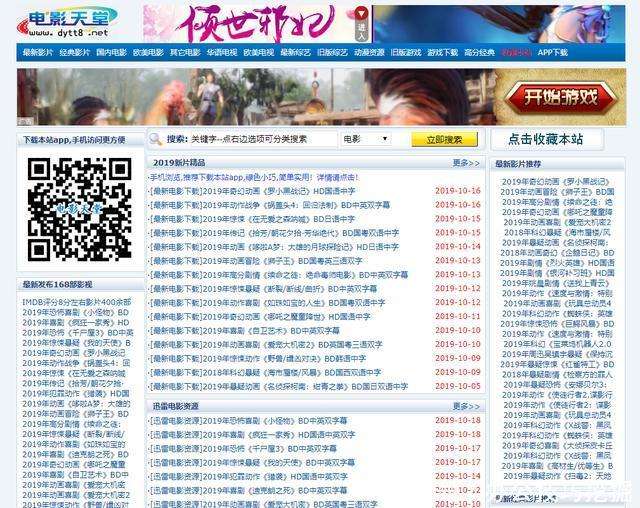Open 《红雀特工》 link in 最新影片推荐 sidebar
Viewport: 640px width, 508px height.
557,364
